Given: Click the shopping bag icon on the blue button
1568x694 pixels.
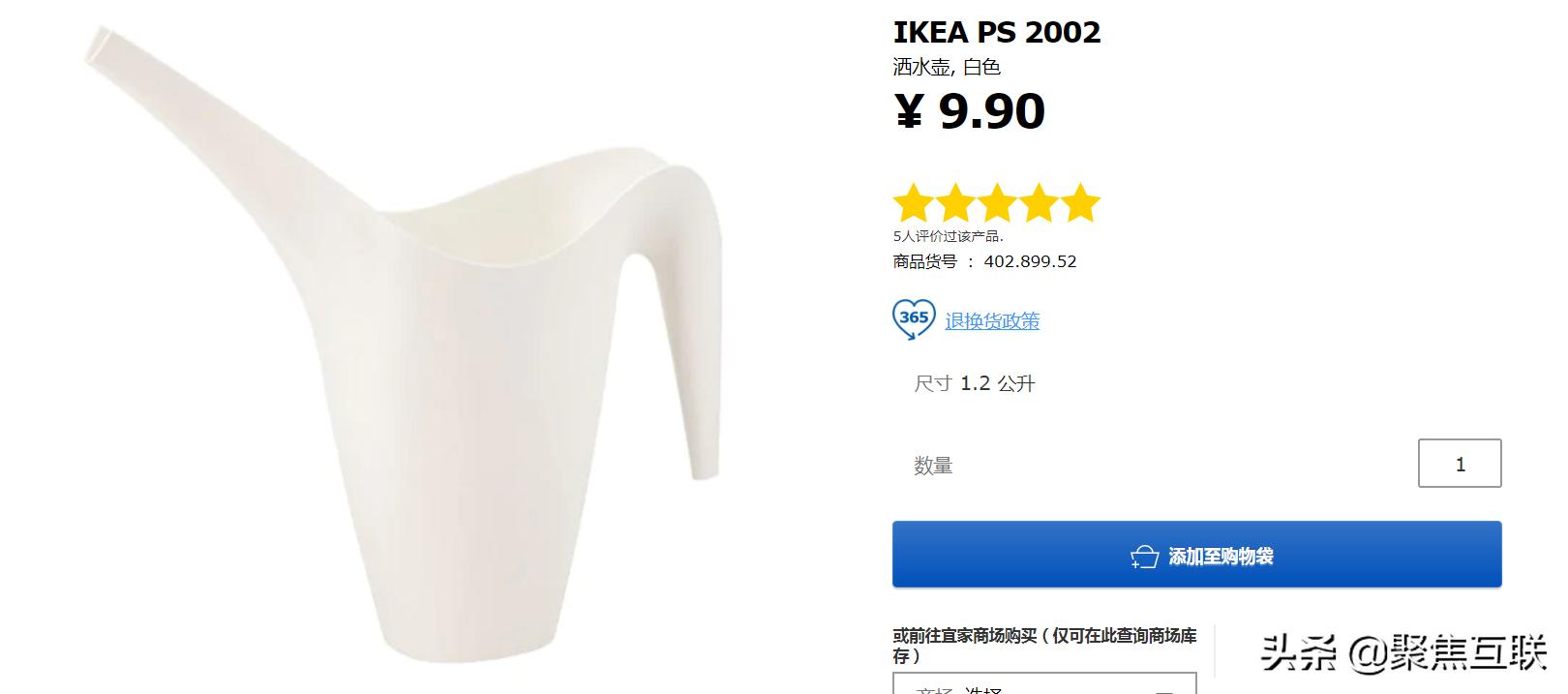Looking at the screenshot, I should click(1144, 557).
